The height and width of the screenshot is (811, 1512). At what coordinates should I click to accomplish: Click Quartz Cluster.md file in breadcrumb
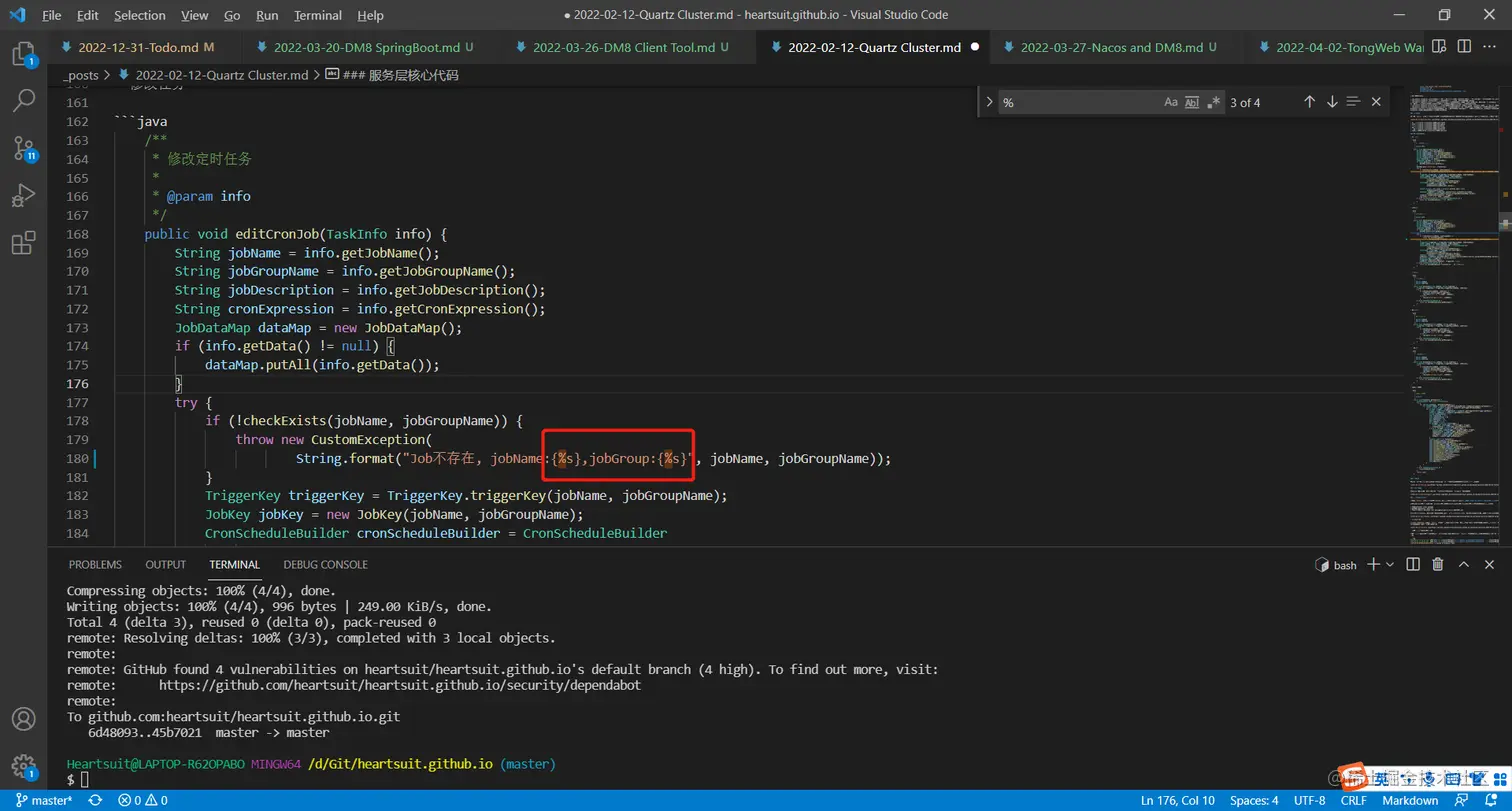tap(214, 75)
